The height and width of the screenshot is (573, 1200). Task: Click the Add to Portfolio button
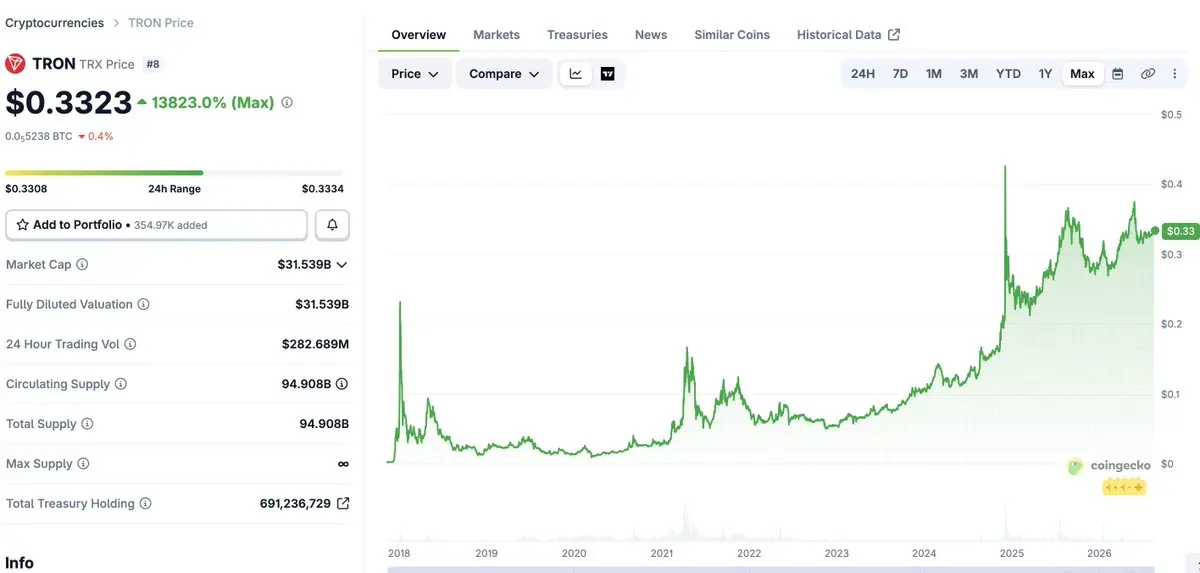tap(156, 225)
